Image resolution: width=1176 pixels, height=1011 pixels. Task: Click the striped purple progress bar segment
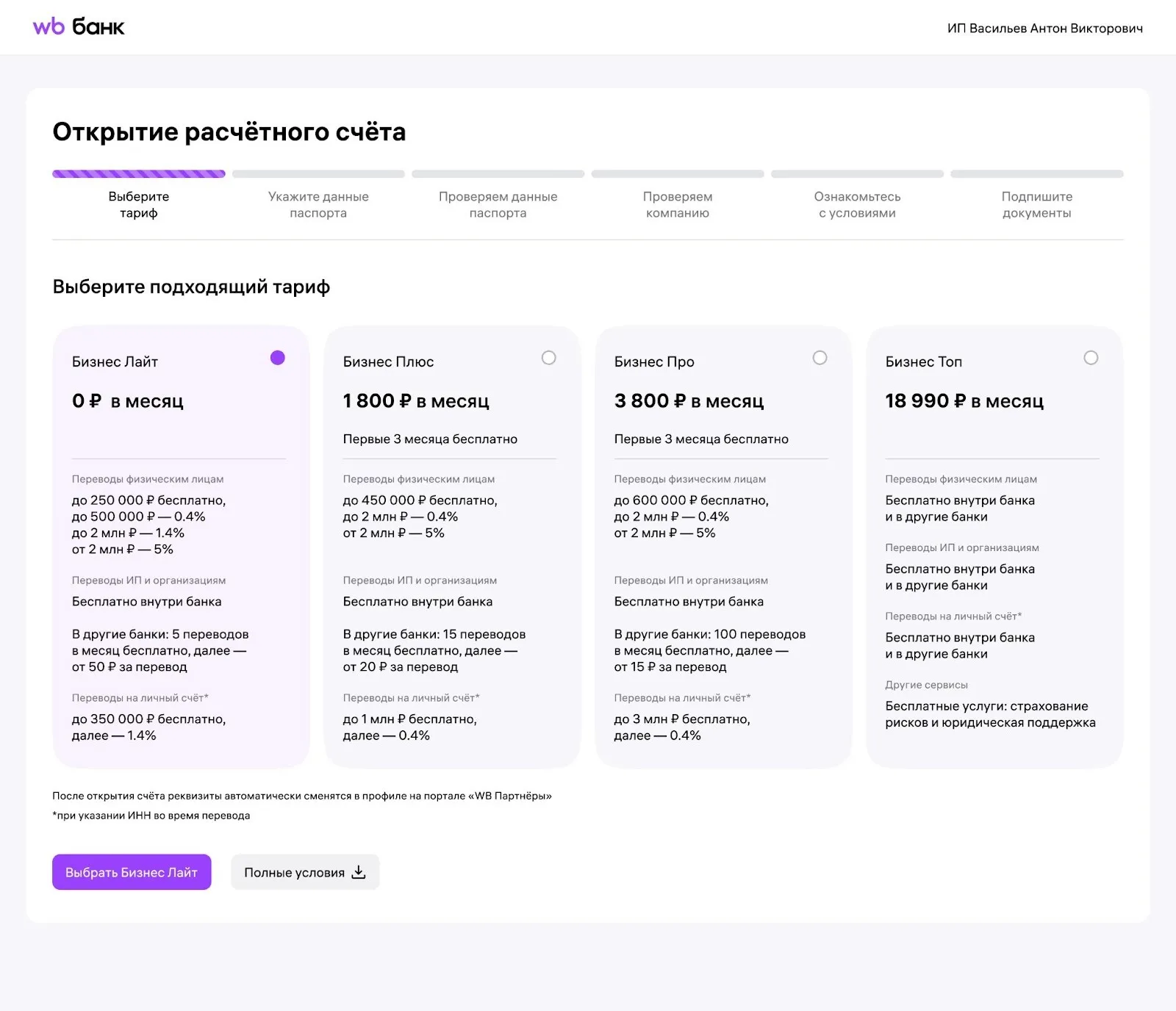138,174
